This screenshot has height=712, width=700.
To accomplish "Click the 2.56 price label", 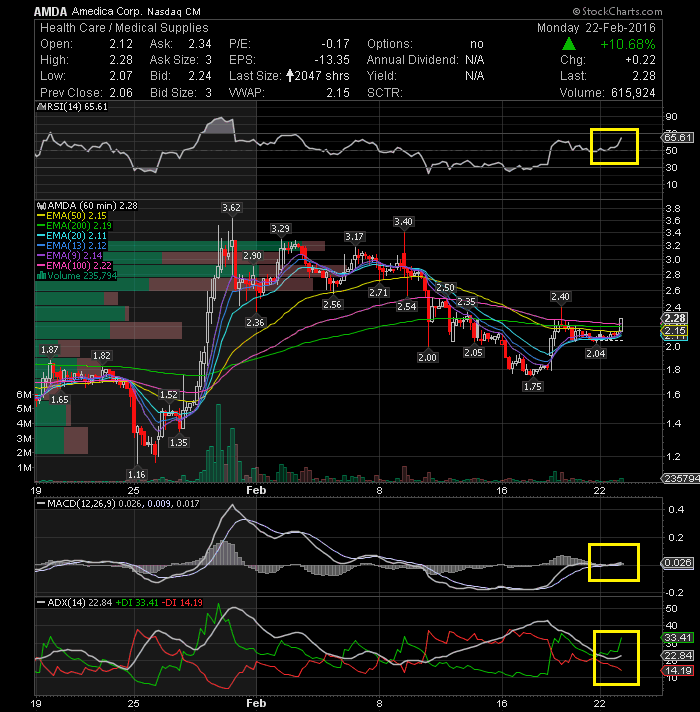I will [332, 304].
